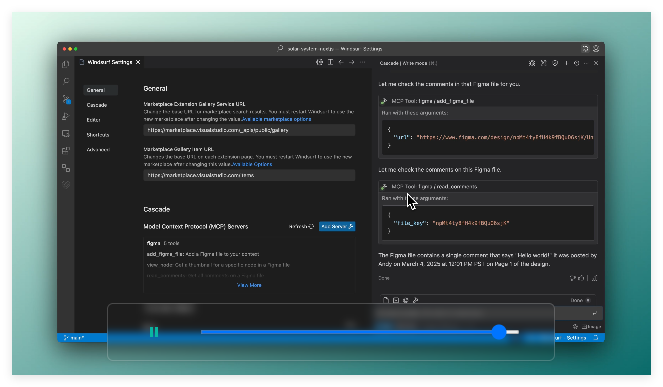Viewport: 663px width, 387px height.
Task: Click the title bar search box
Action: click(x=331, y=49)
